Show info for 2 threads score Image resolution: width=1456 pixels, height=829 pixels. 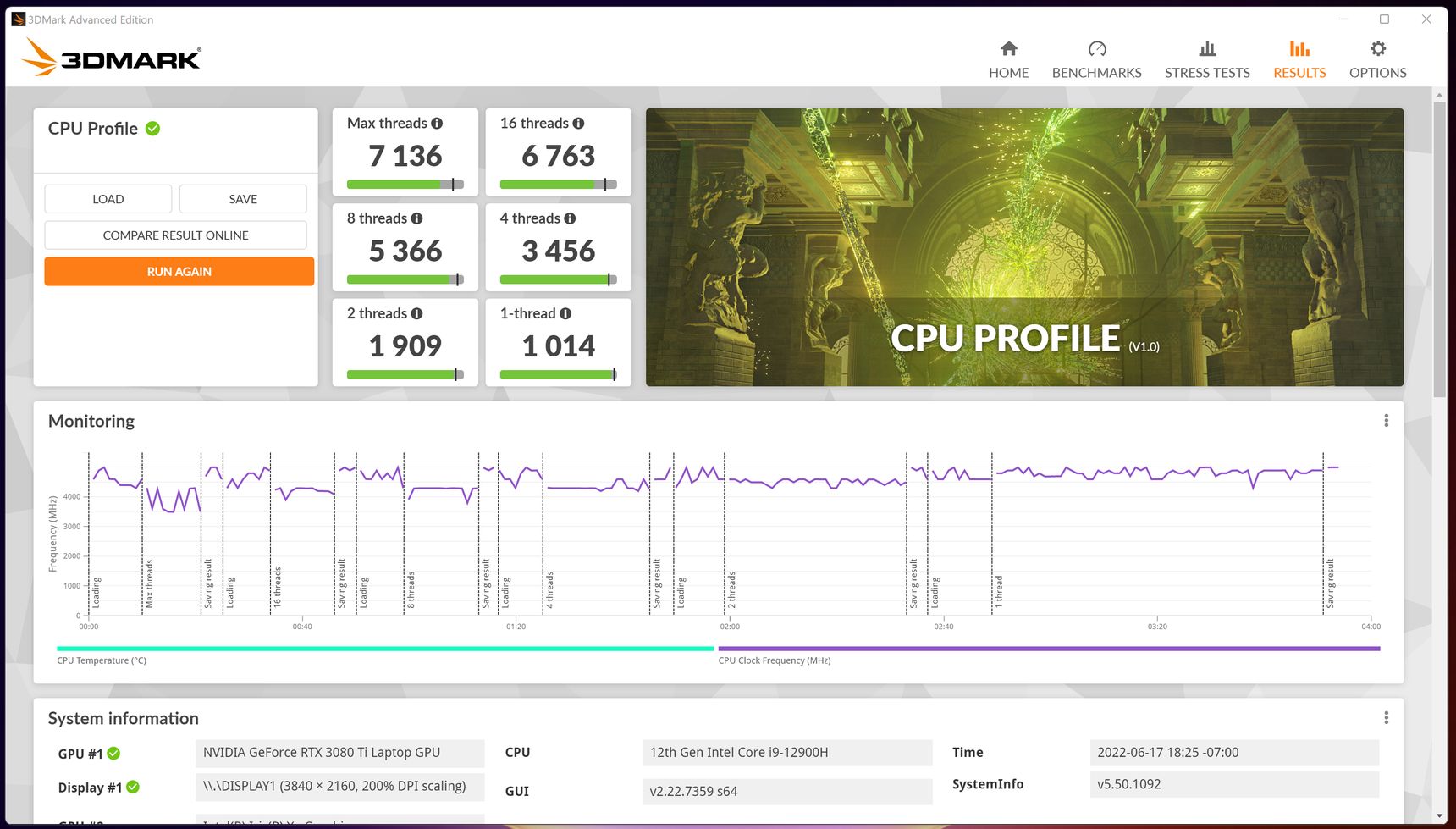pos(416,313)
